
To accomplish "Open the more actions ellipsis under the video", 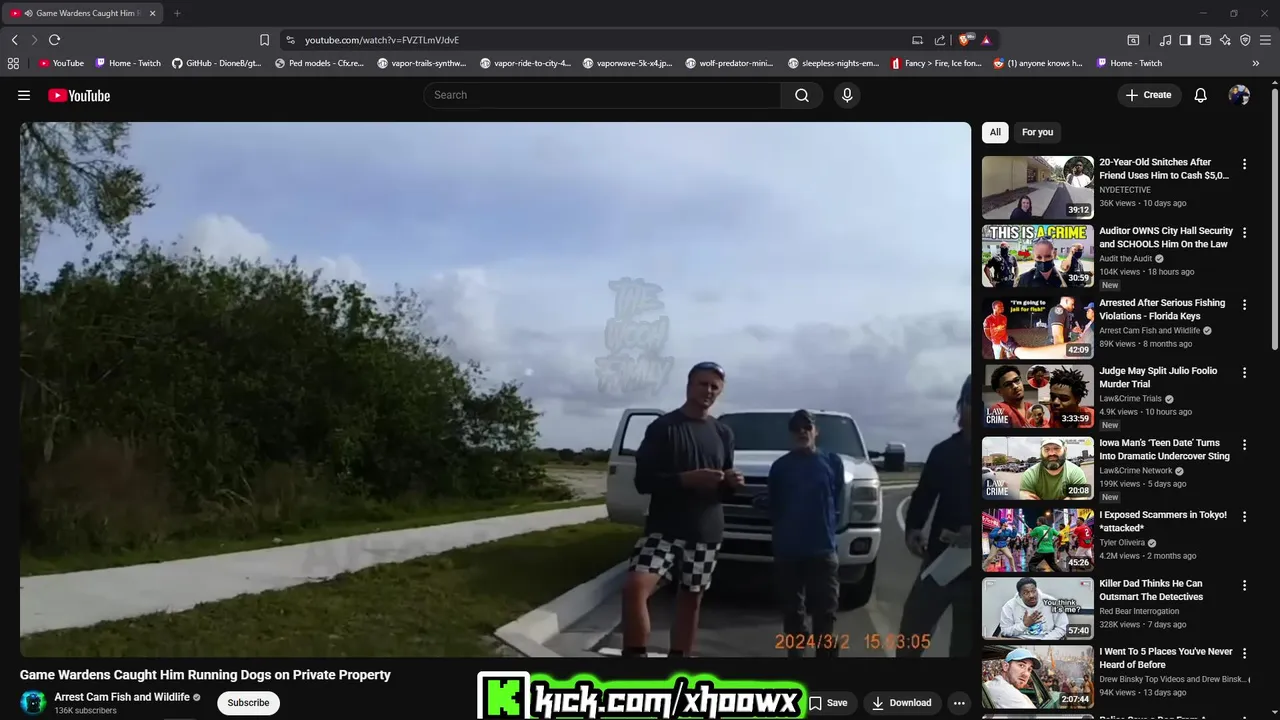I will [x=959, y=703].
